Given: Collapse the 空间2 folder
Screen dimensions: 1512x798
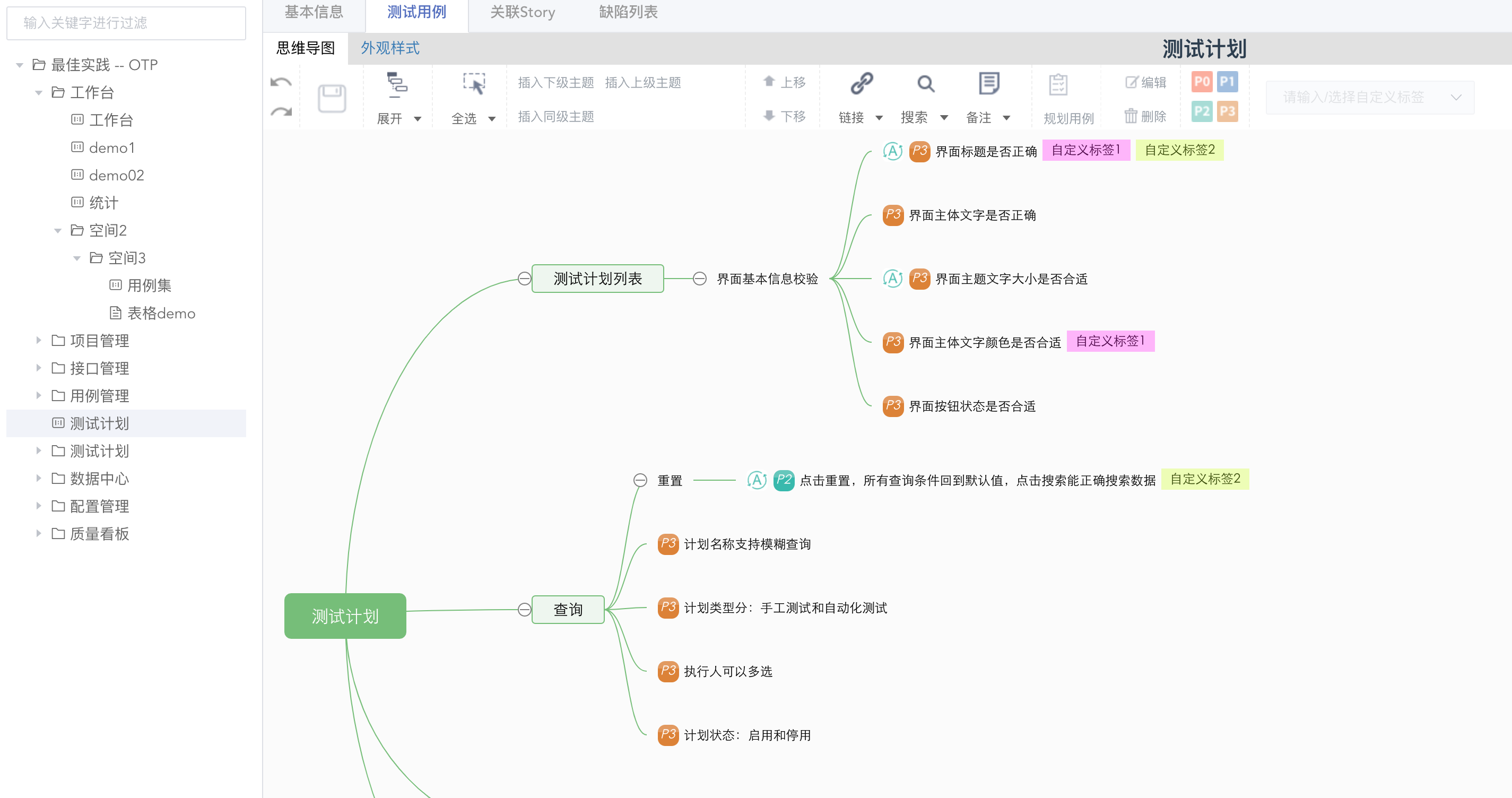Looking at the screenshot, I should tap(57, 230).
